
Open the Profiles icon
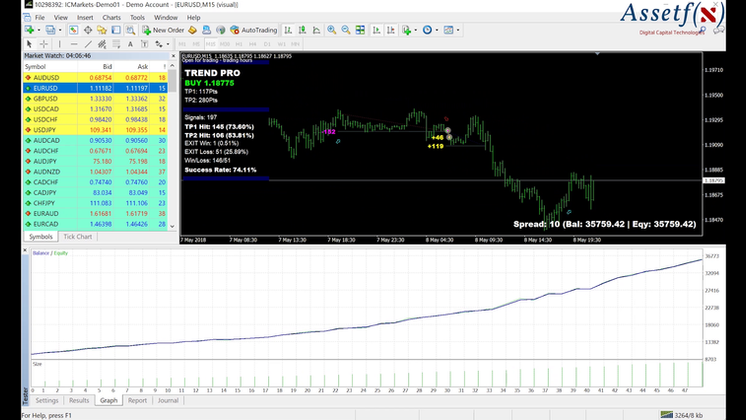click(50, 30)
